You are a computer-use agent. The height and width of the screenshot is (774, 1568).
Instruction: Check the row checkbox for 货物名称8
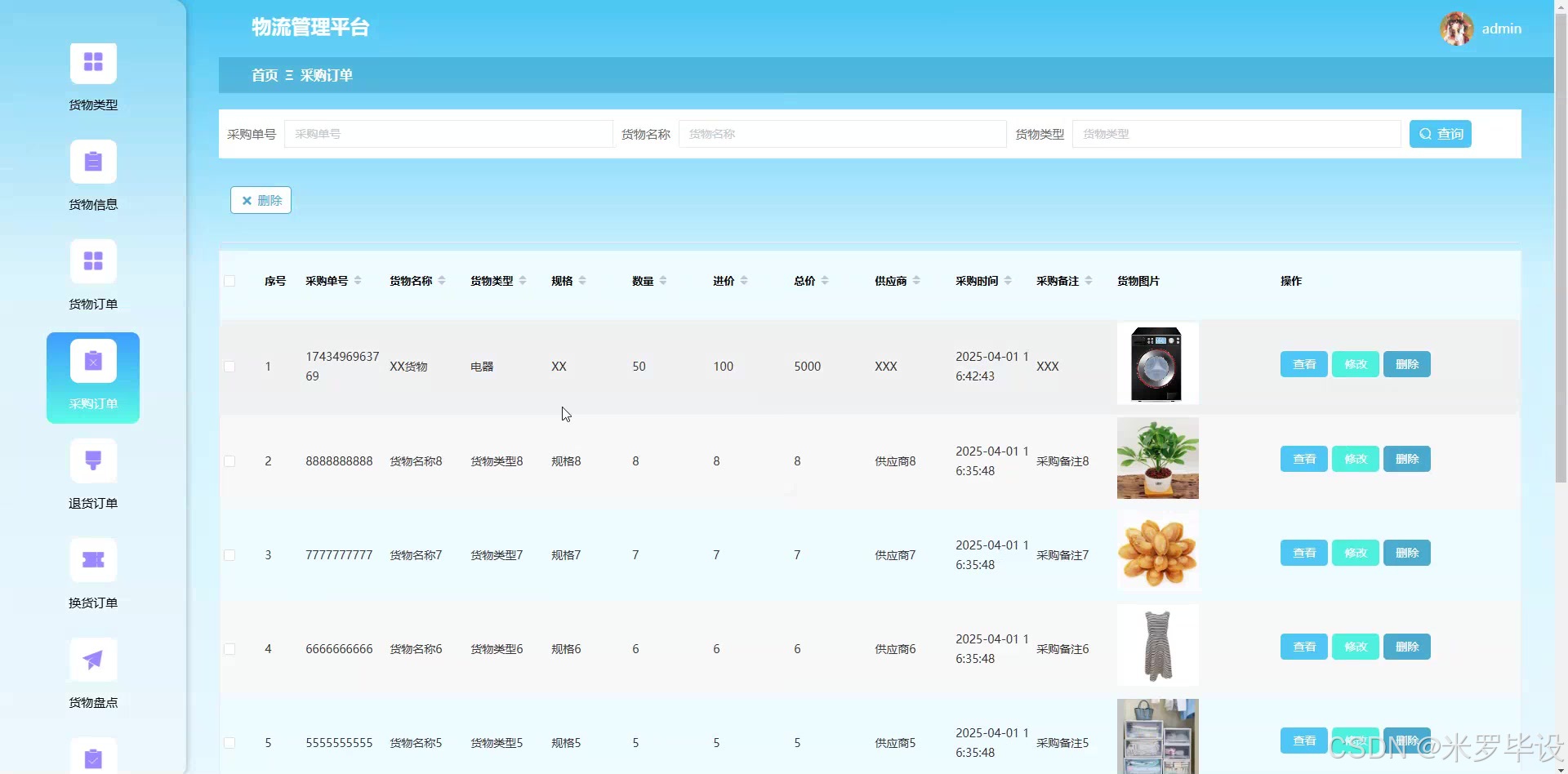click(229, 461)
